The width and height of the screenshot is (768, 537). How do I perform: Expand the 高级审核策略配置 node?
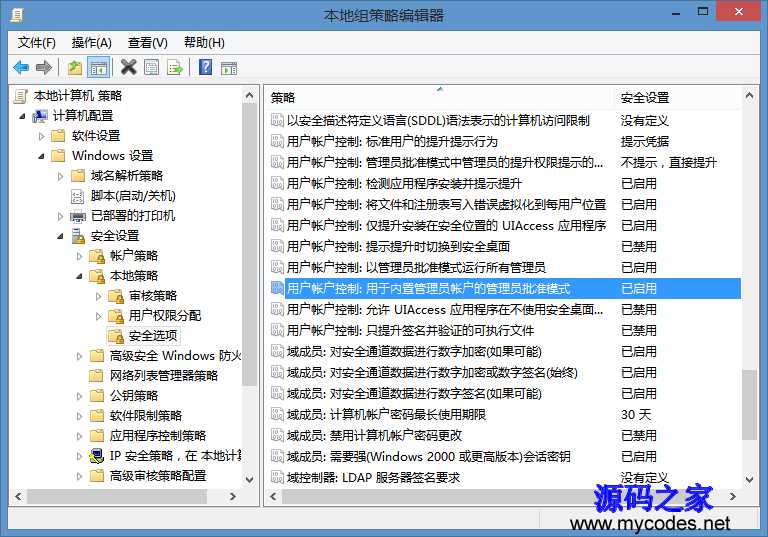pos(79,476)
